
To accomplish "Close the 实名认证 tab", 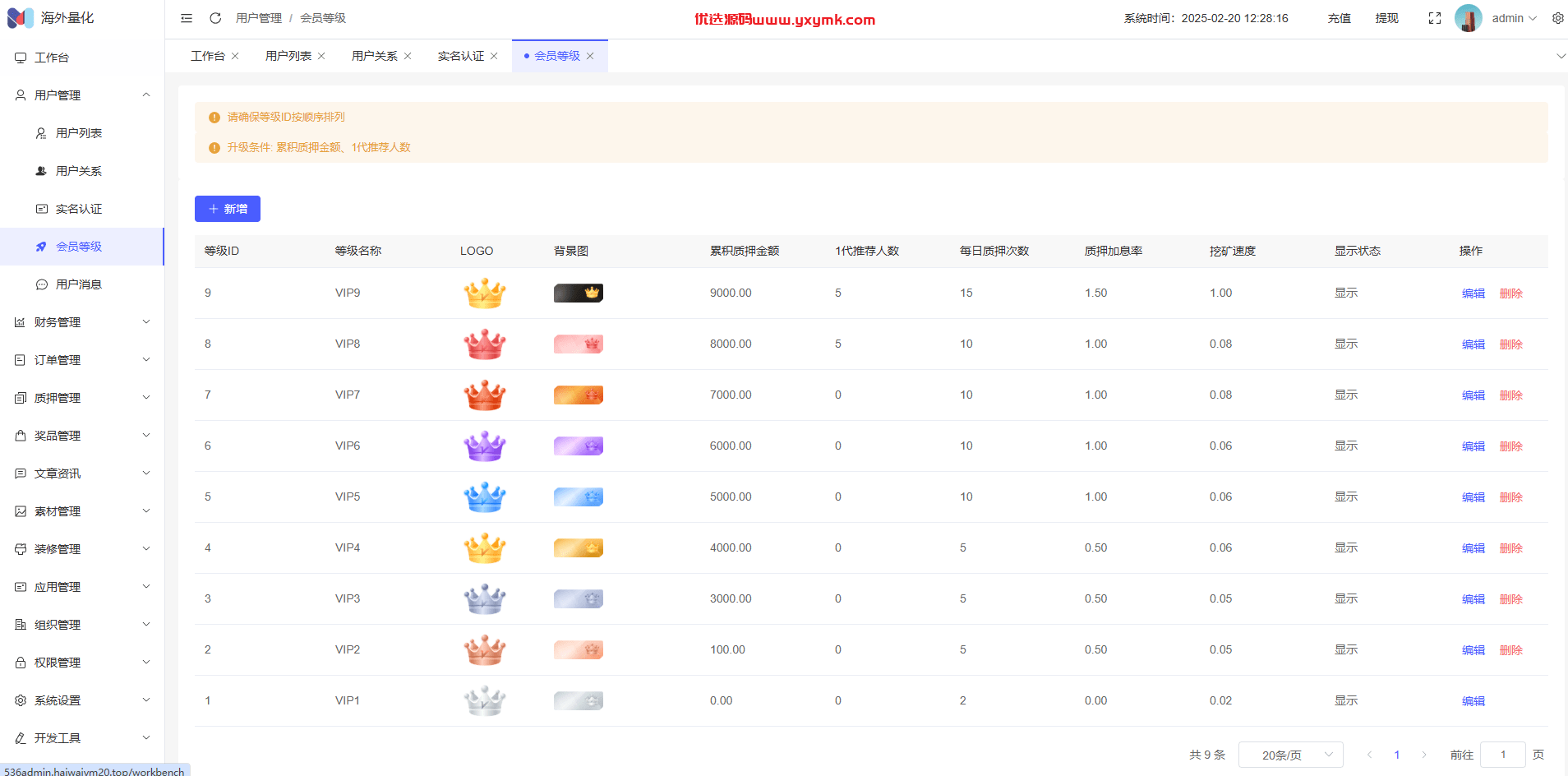I will tap(494, 56).
